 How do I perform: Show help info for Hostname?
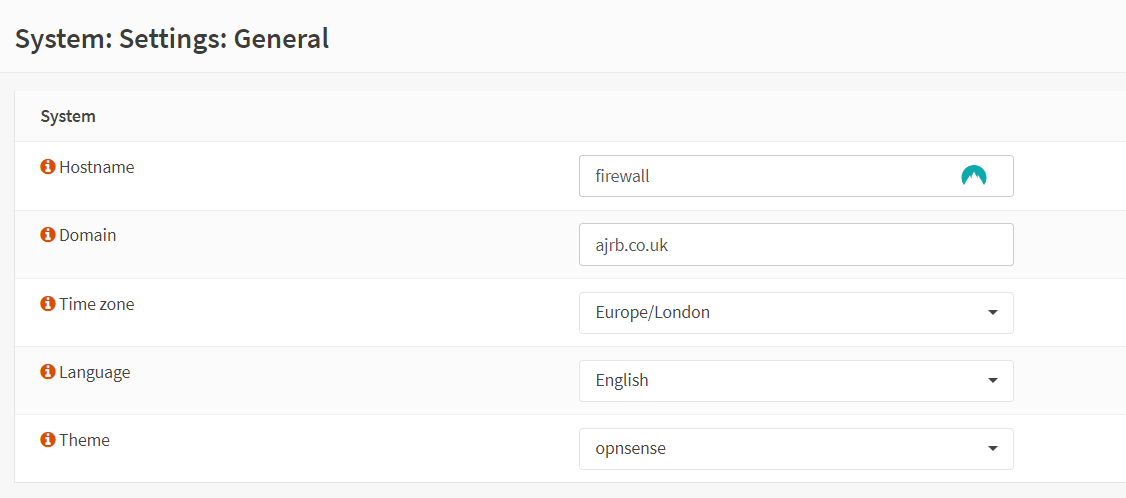click(48, 167)
